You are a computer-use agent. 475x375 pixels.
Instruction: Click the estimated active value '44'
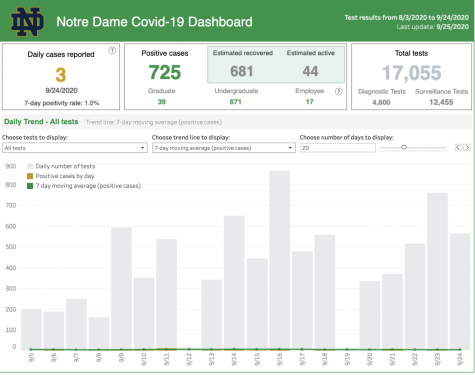[x=310, y=71]
